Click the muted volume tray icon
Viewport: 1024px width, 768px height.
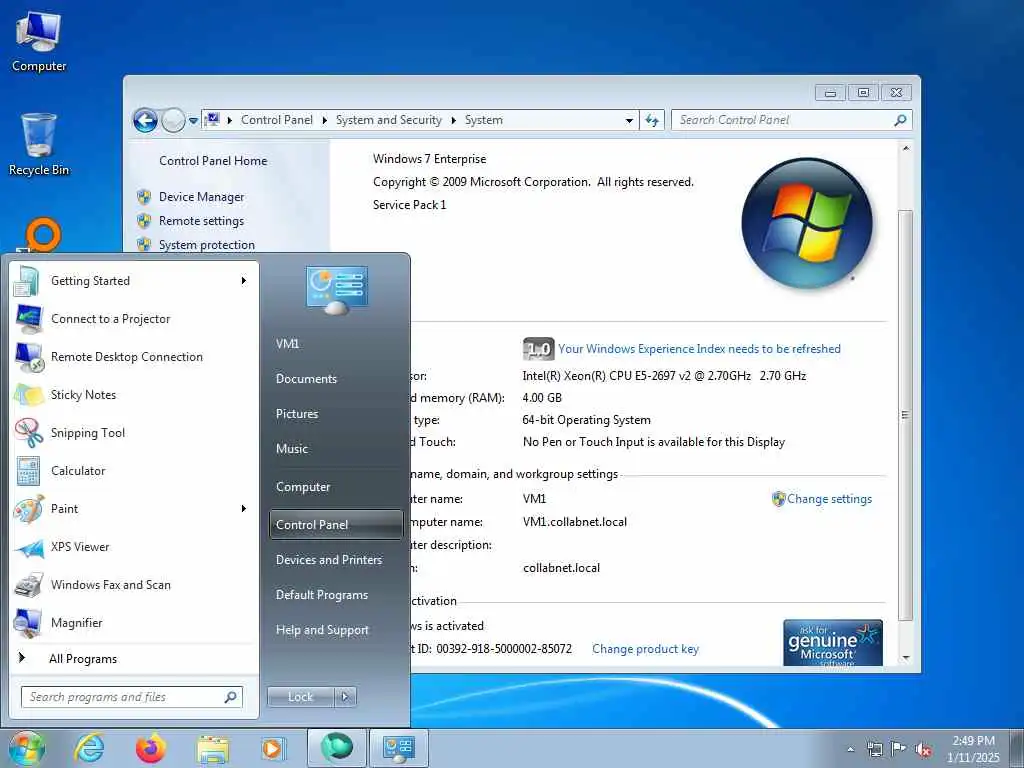pos(923,750)
